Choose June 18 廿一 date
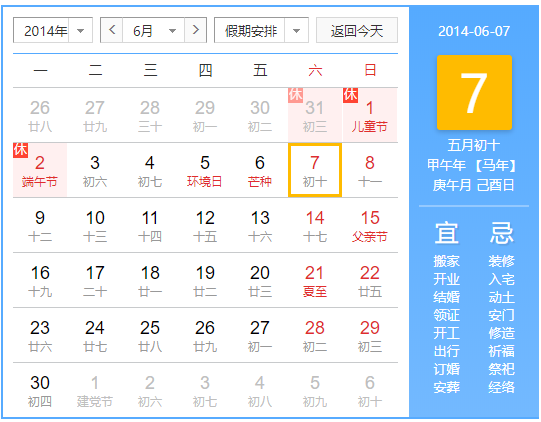The width and height of the screenshot is (541, 422). point(150,280)
